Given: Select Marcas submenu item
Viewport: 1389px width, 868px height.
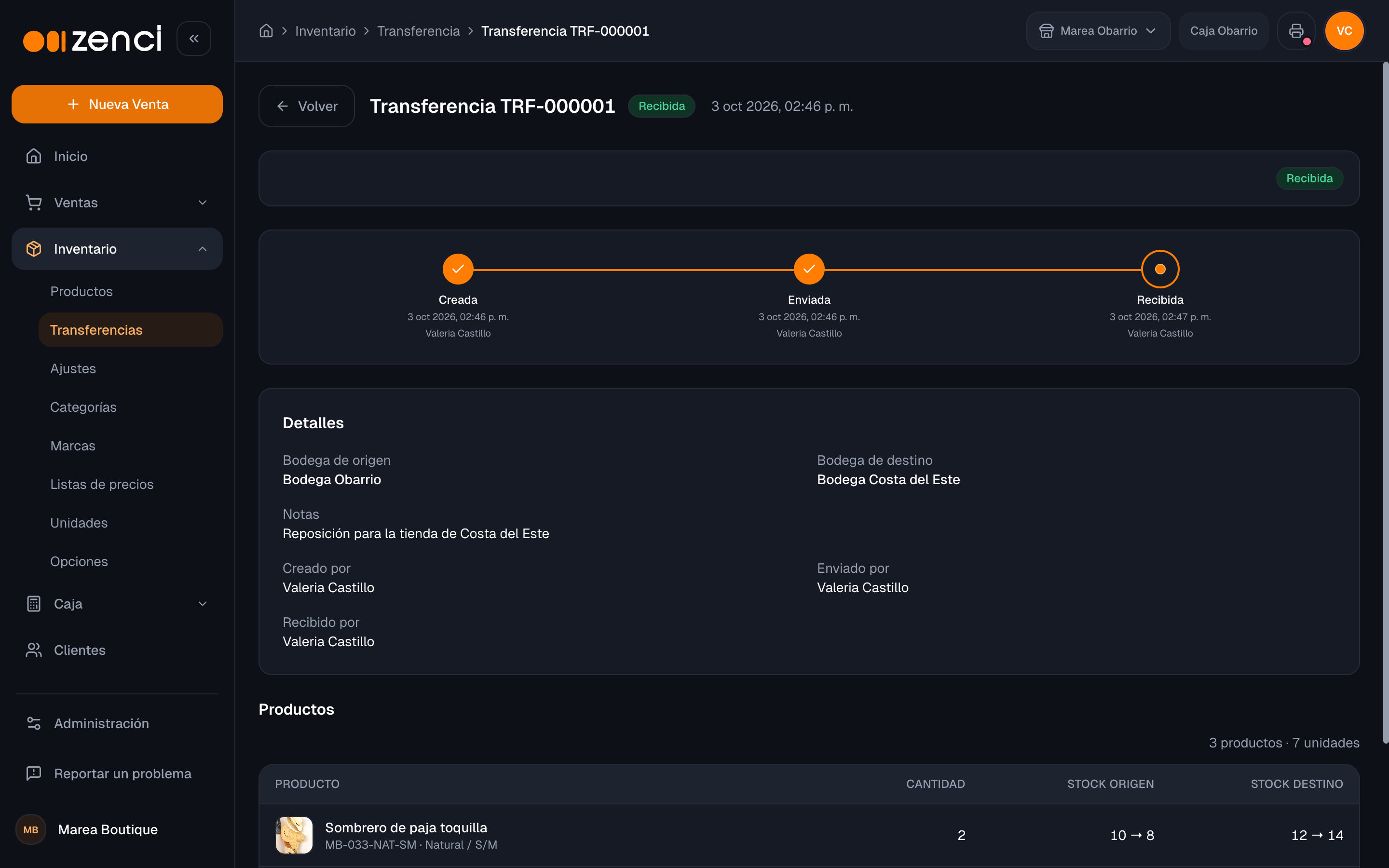Looking at the screenshot, I should point(130,446).
